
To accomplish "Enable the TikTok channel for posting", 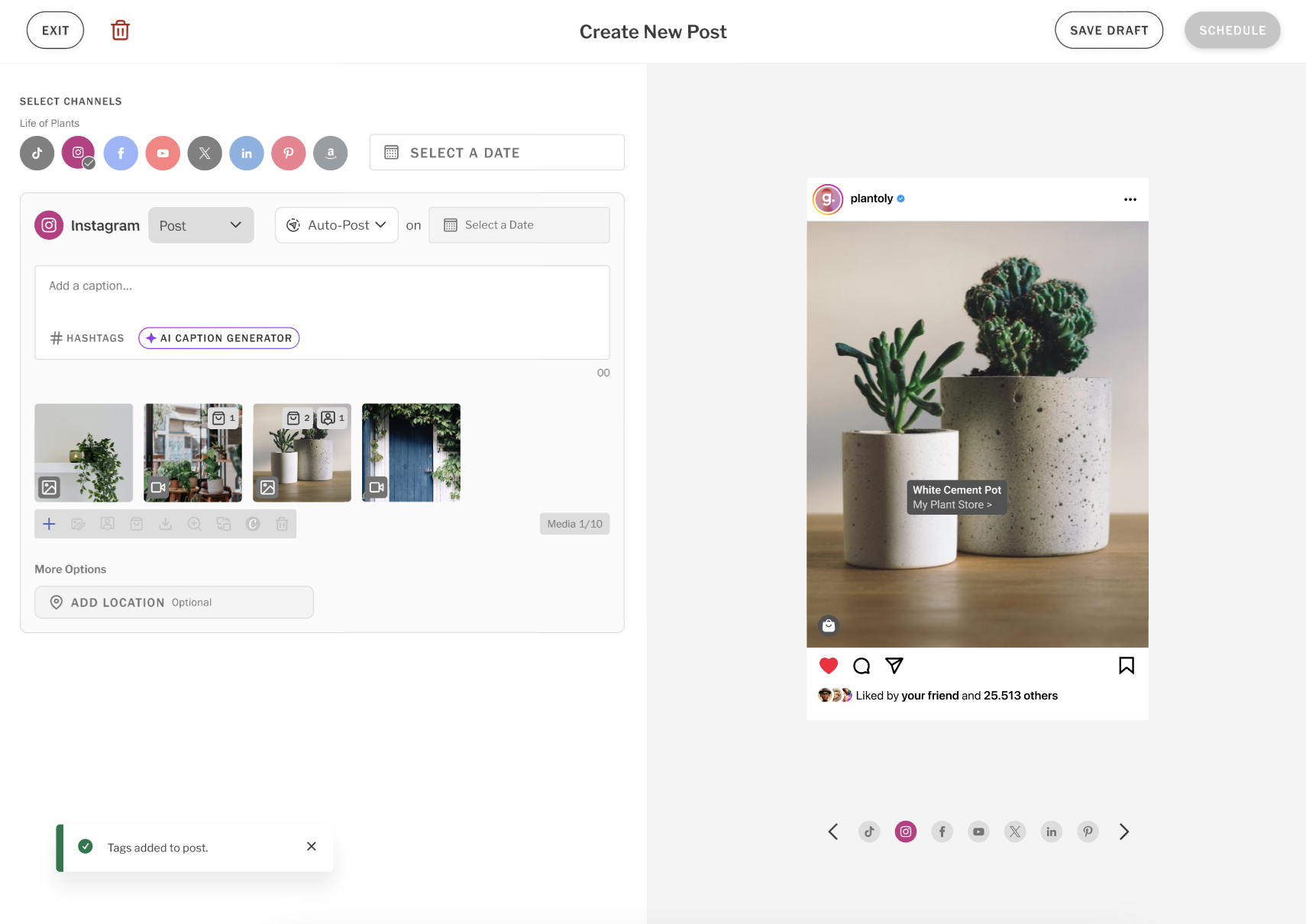I will tap(36, 153).
